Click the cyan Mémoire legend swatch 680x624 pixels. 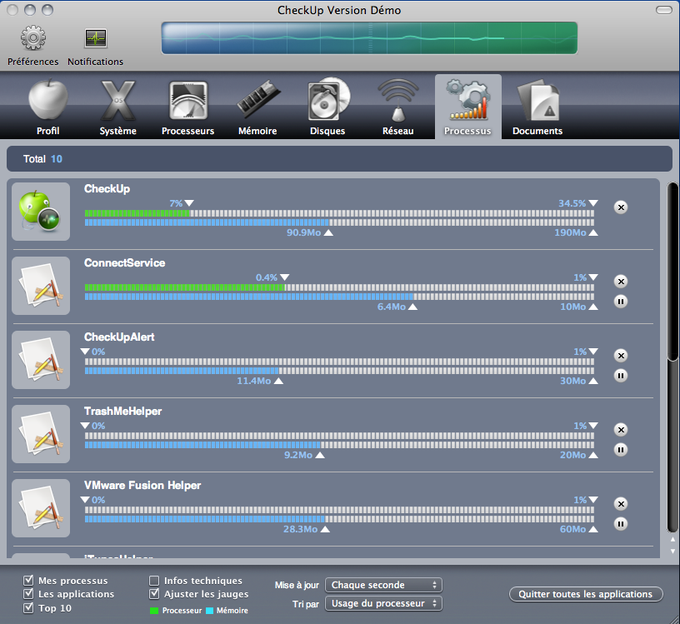point(209,611)
